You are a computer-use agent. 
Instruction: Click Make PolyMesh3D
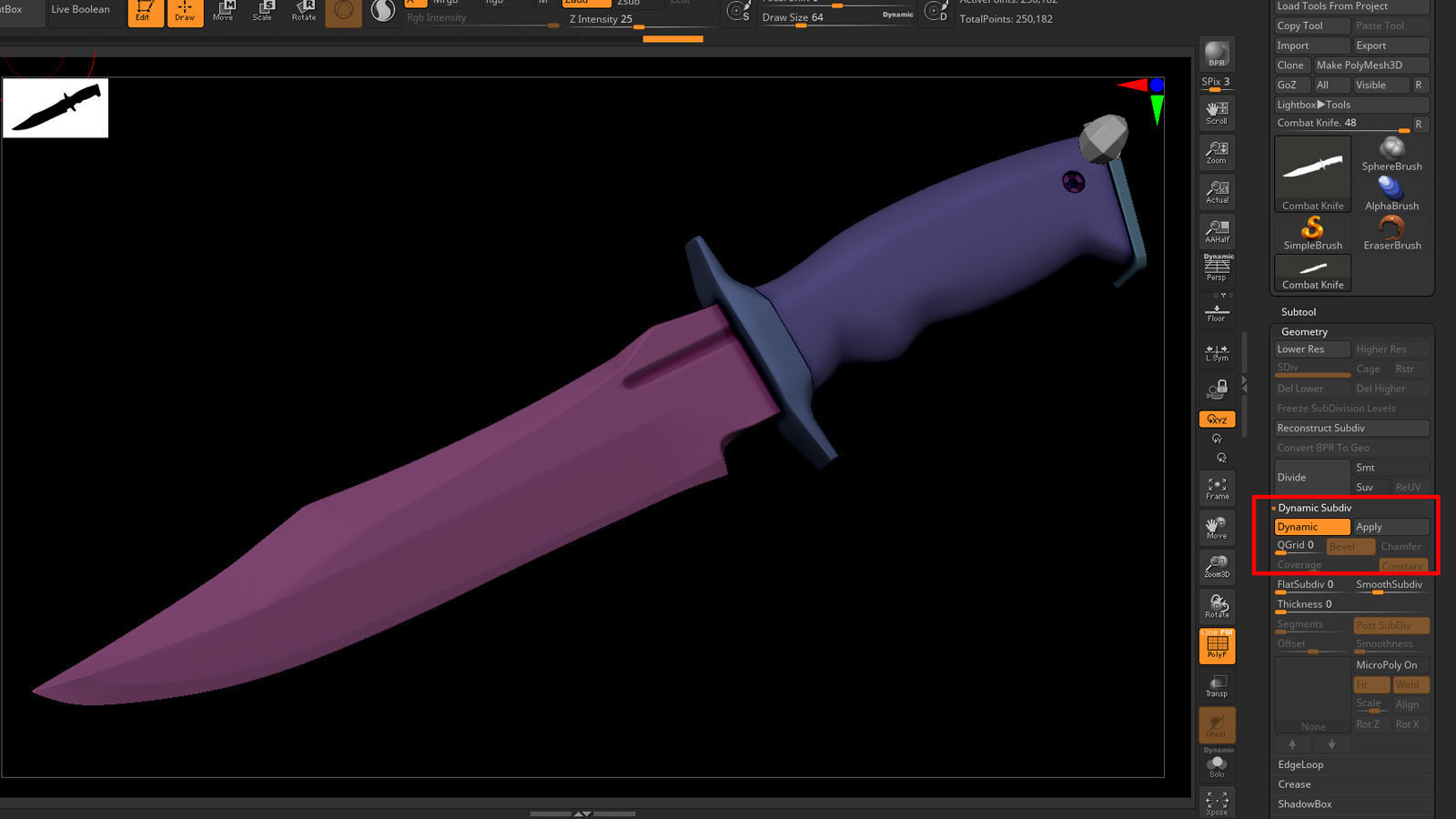1371,66
